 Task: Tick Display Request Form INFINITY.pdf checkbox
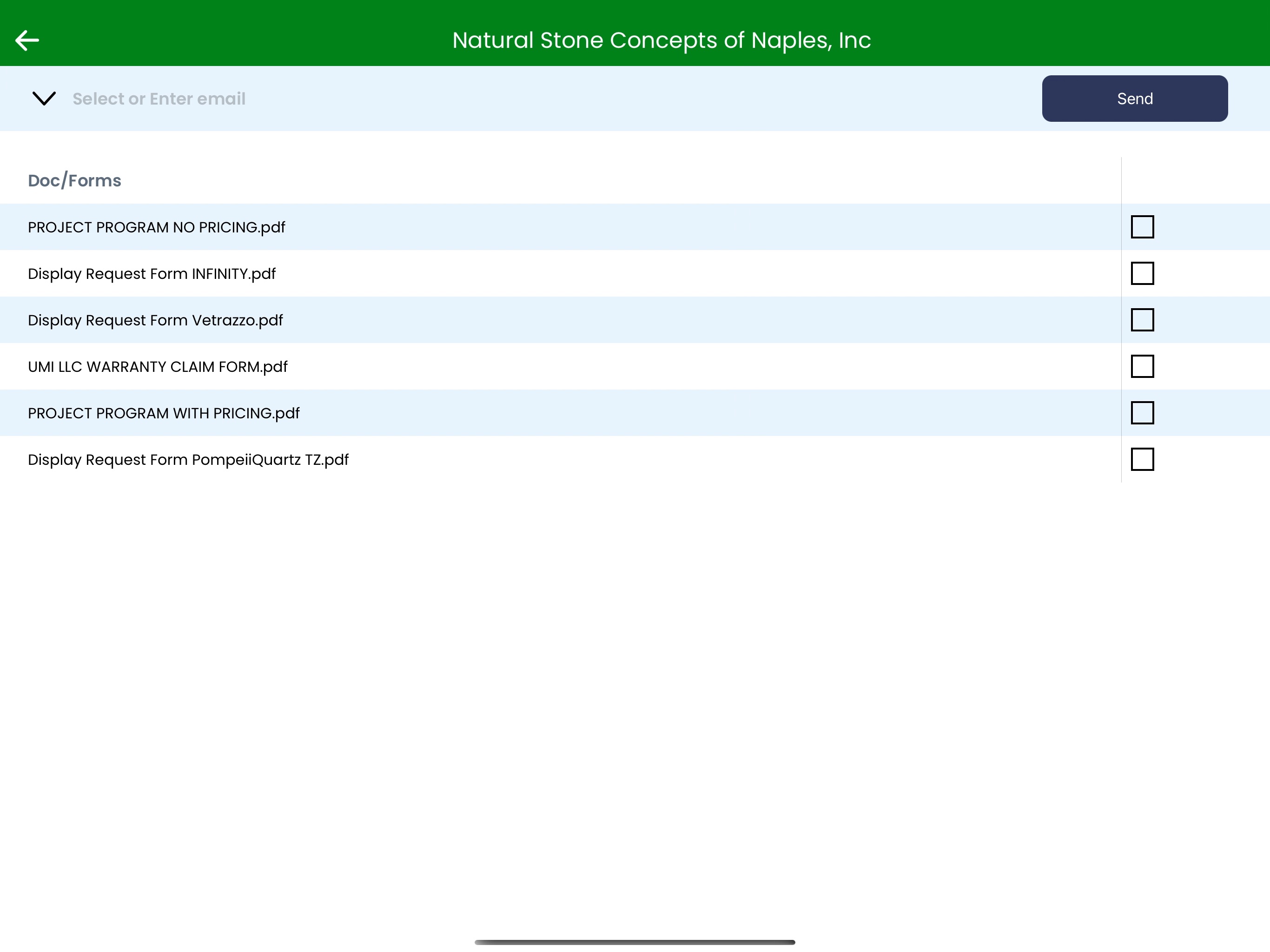[1142, 273]
